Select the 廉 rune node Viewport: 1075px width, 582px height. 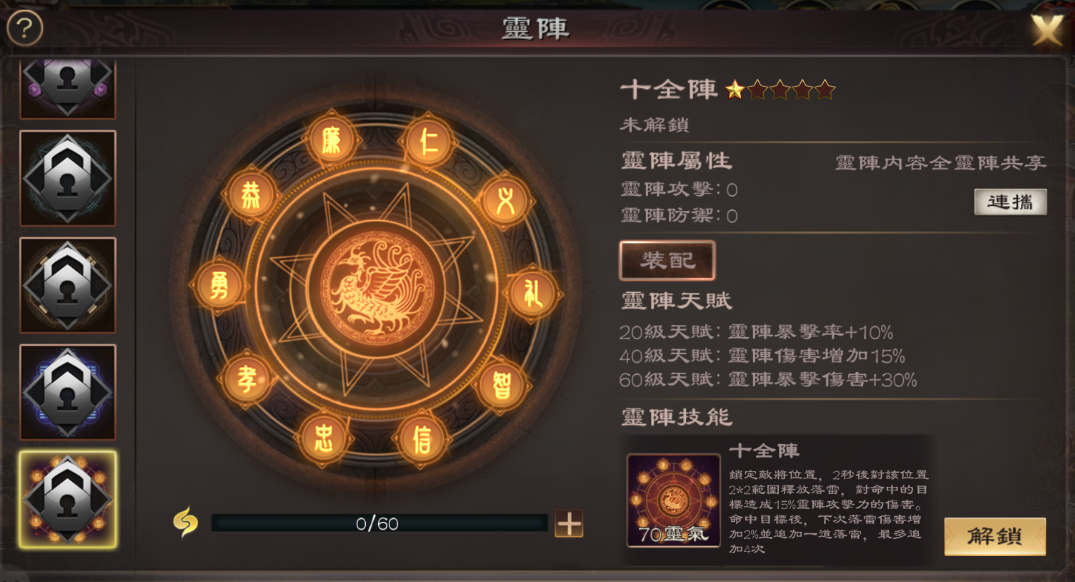coord(332,141)
